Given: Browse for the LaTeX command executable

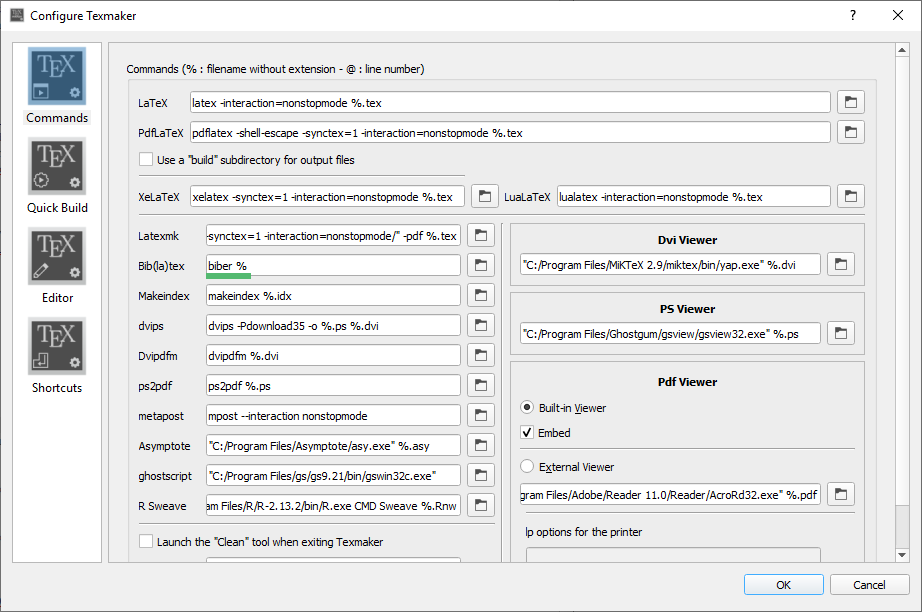Looking at the screenshot, I should click(850, 102).
